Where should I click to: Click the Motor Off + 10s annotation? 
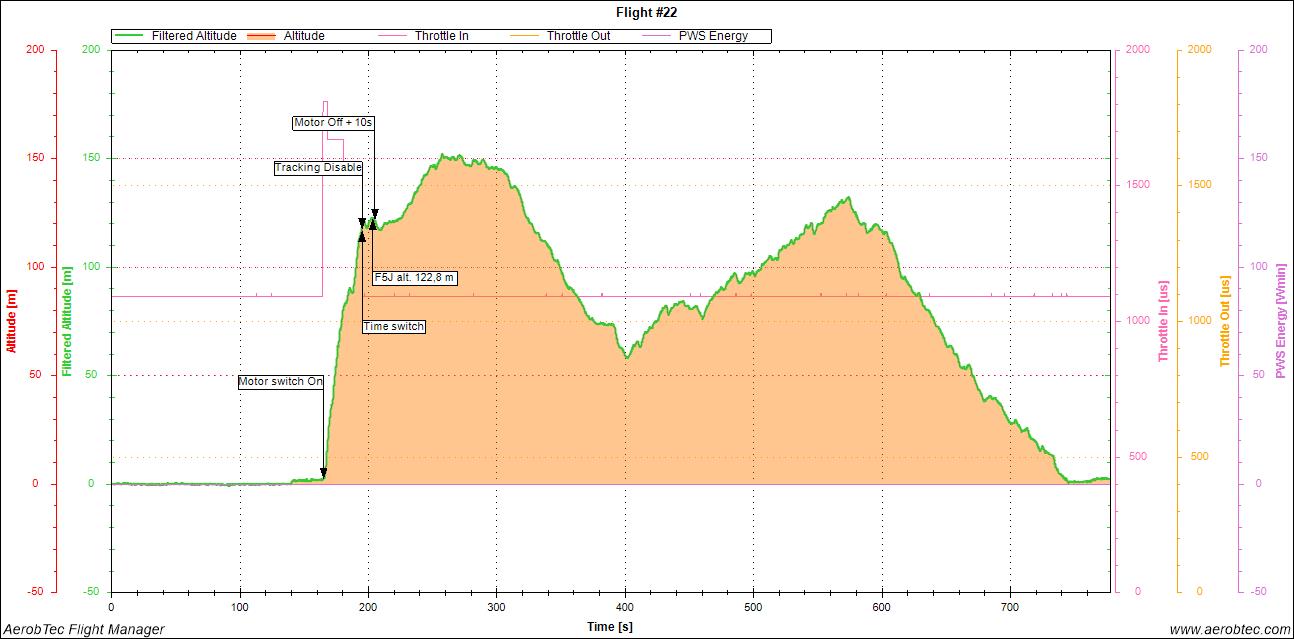pyautogui.click(x=333, y=123)
